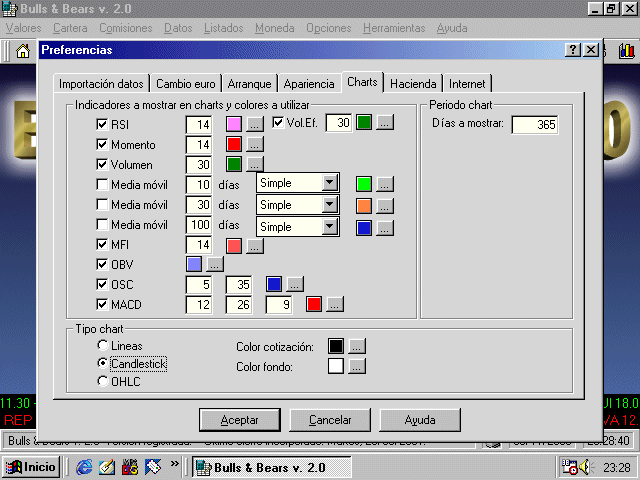
Task: Click the red Momento color swatch
Action: (234, 144)
